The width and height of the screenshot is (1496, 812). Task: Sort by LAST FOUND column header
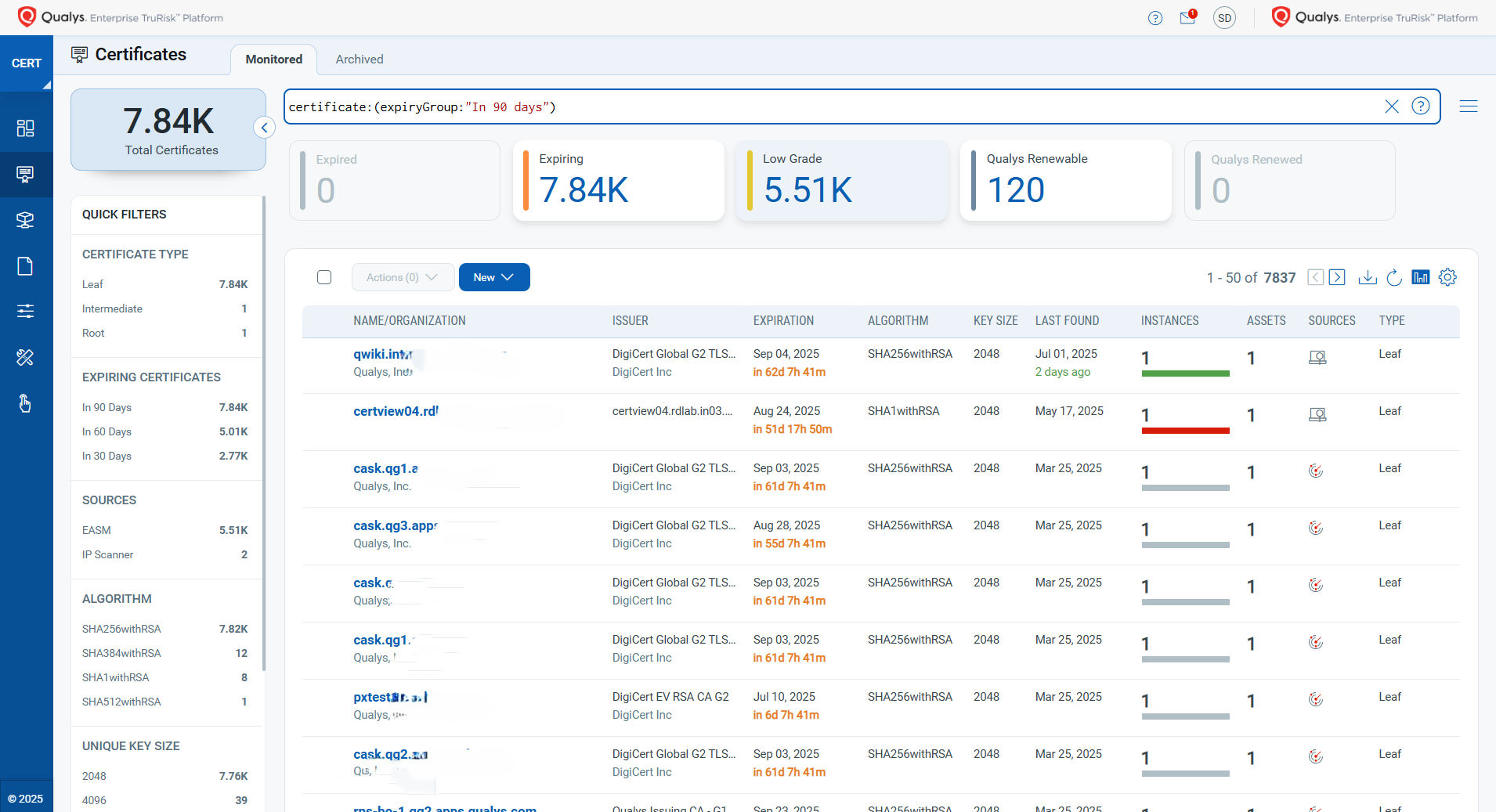(1067, 321)
